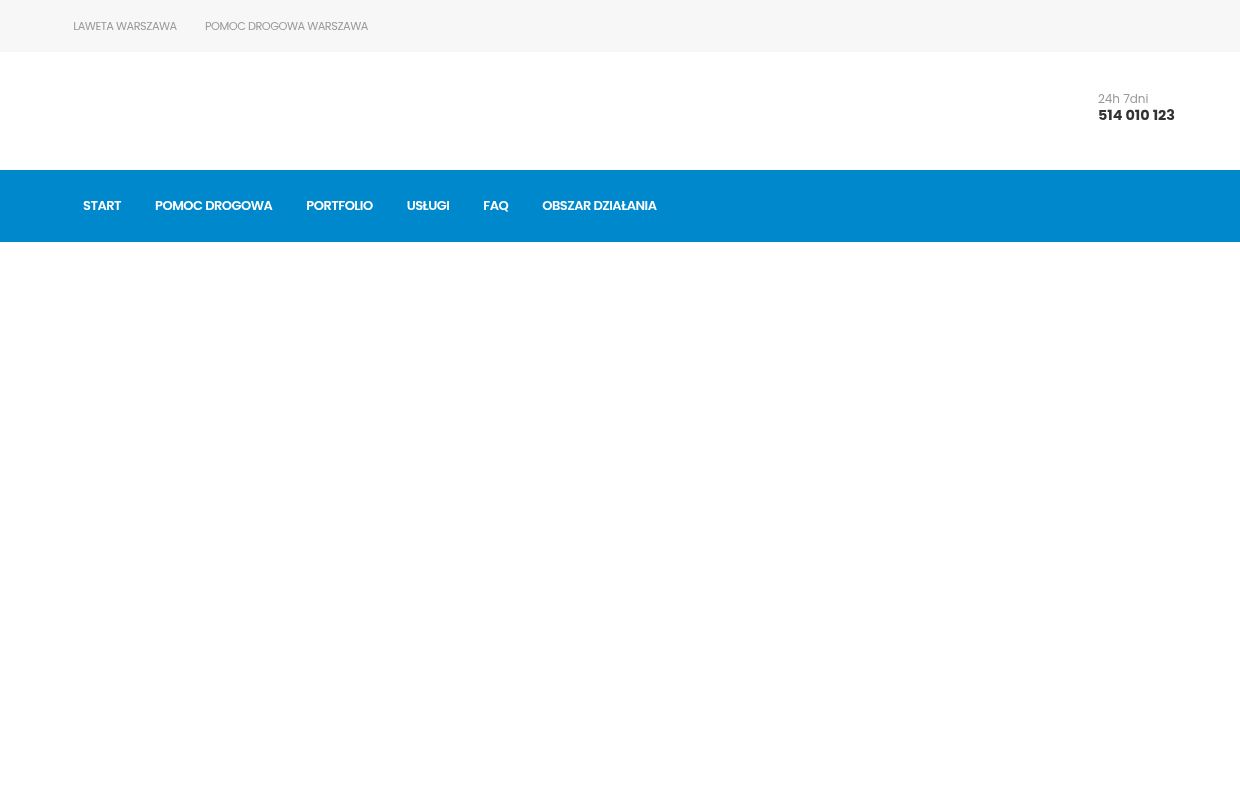1240x800 pixels.
Task: Click the 24h 7dni label
Action: 1123,99
